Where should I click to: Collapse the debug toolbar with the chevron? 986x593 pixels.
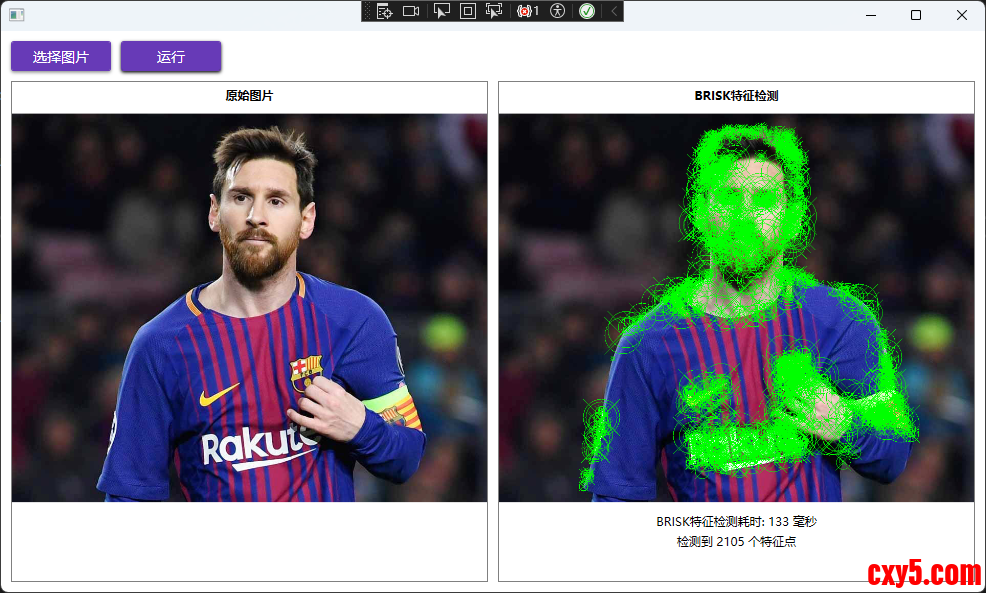pyautogui.click(x=614, y=11)
